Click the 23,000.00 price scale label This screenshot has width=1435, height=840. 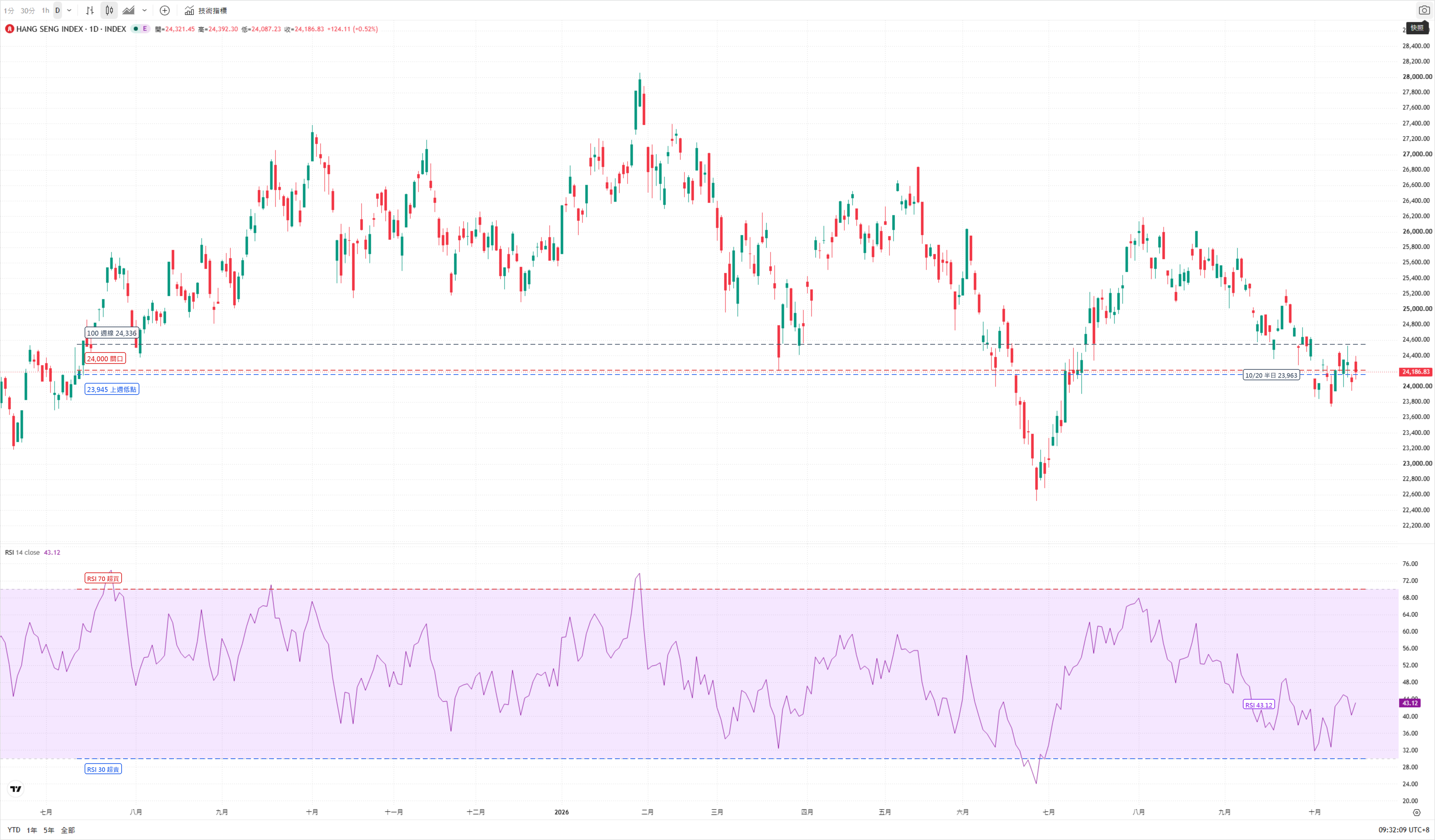point(1417,464)
